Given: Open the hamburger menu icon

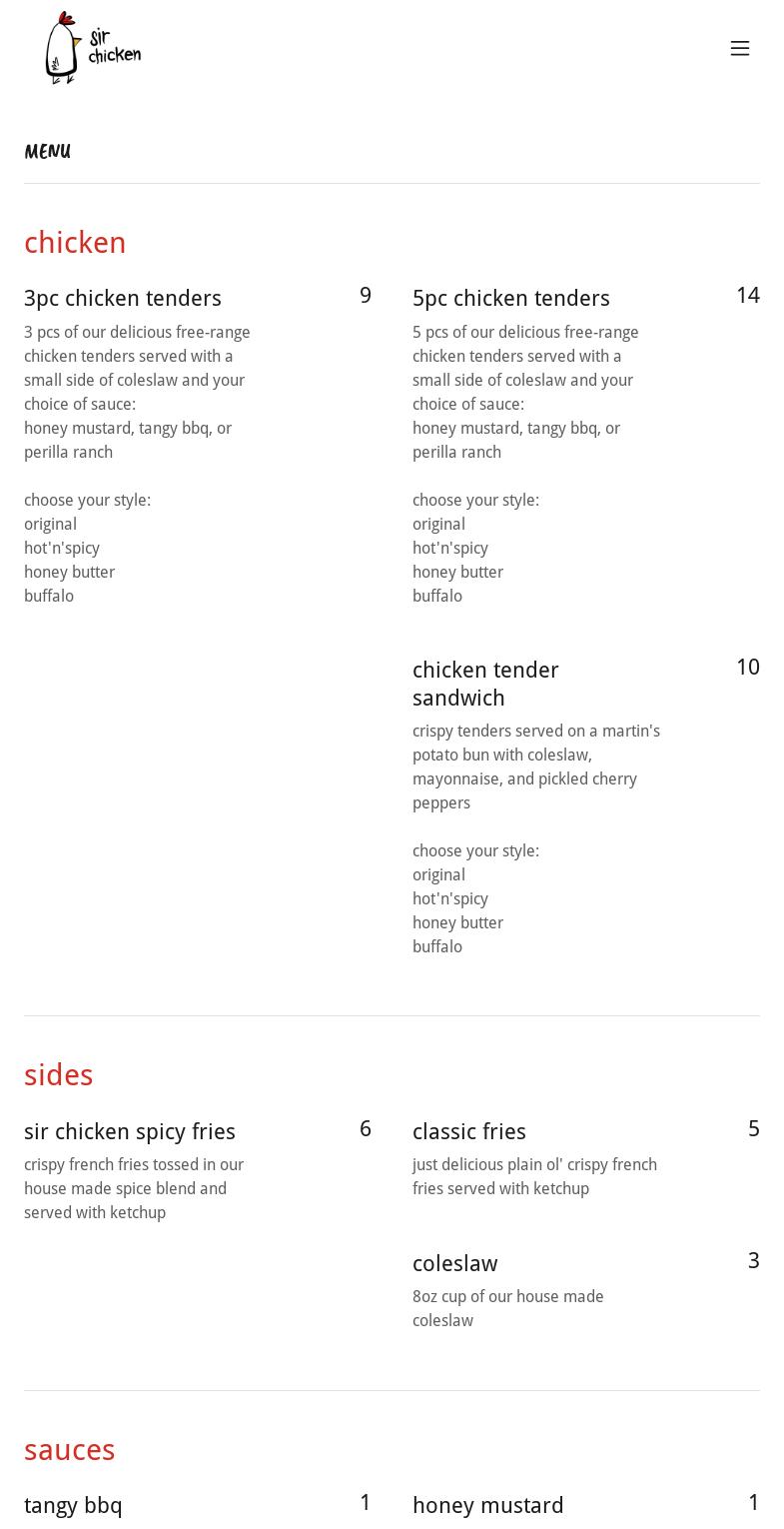Looking at the screenshot, I should click(739, 48).
